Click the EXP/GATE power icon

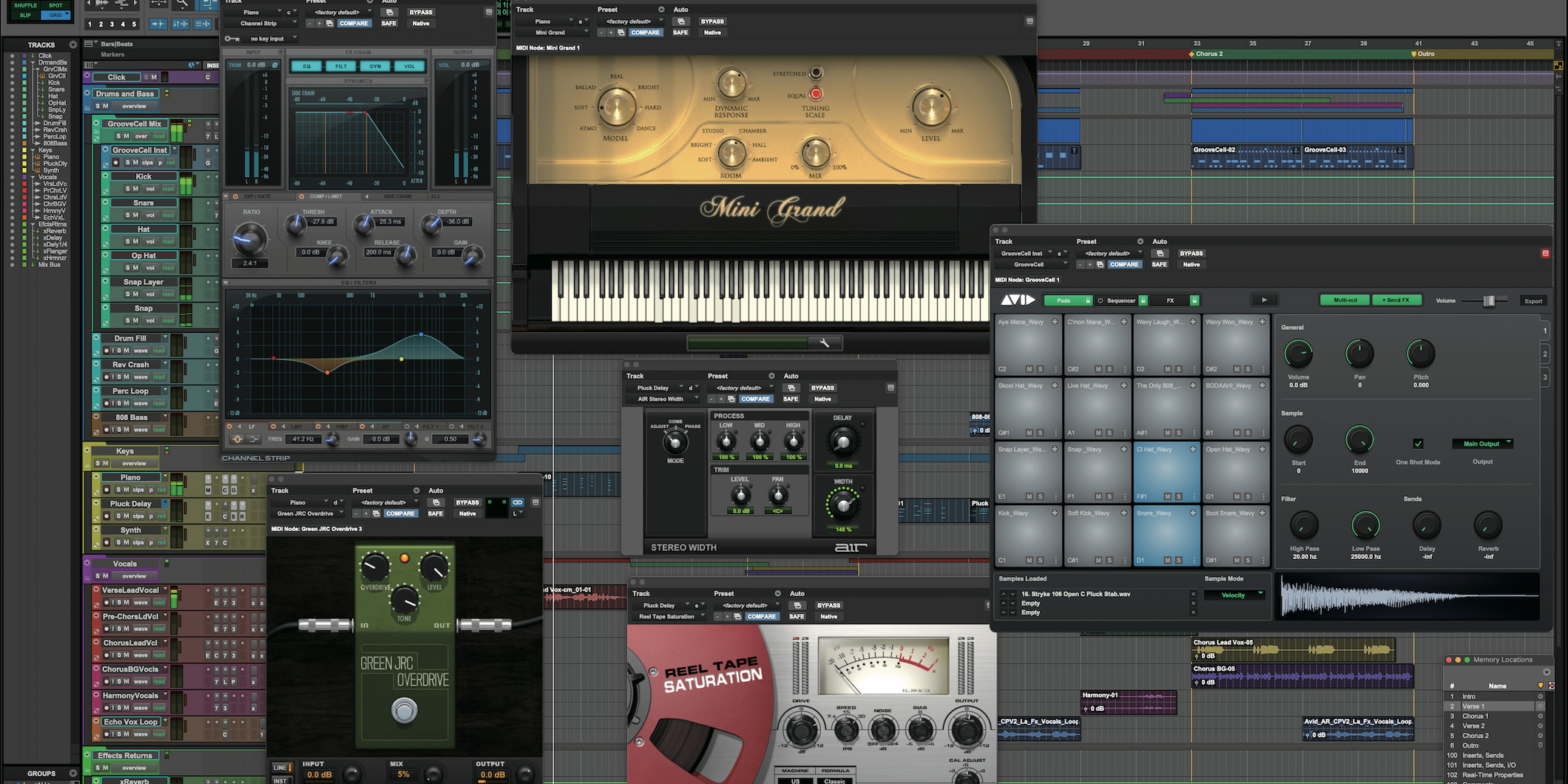235,197
